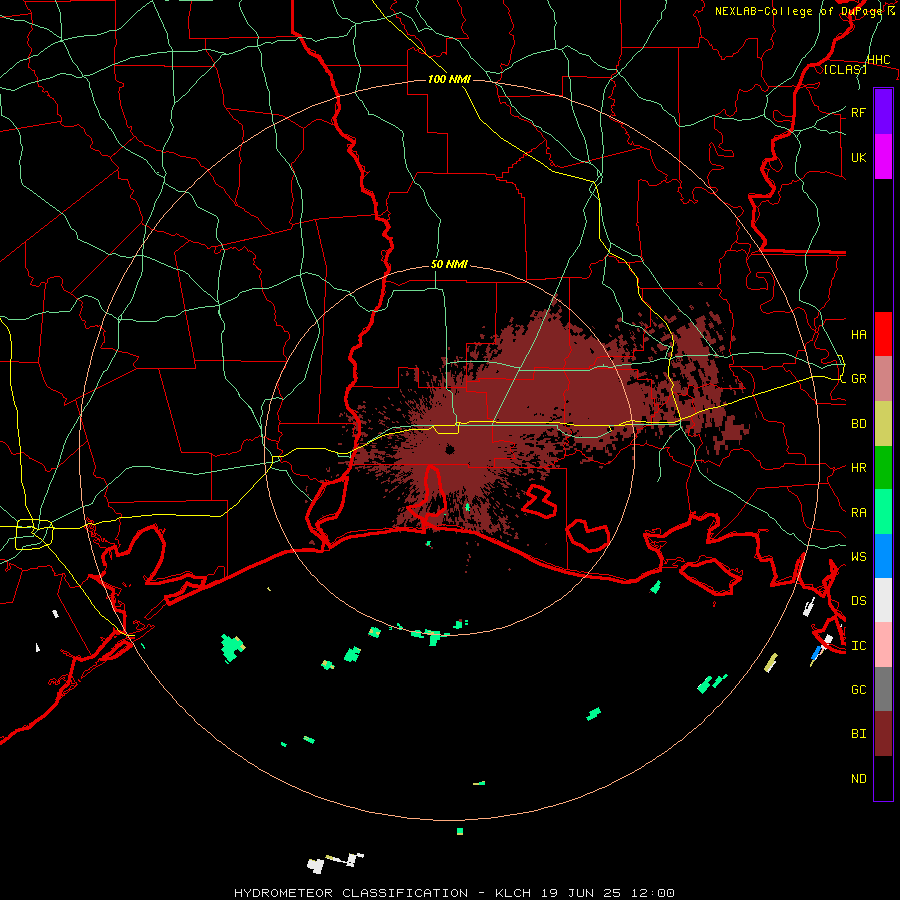The width and height of the screenshot is (900, 900).
Task: Click the 100 NMI range ring label
Action: point(449,79)
